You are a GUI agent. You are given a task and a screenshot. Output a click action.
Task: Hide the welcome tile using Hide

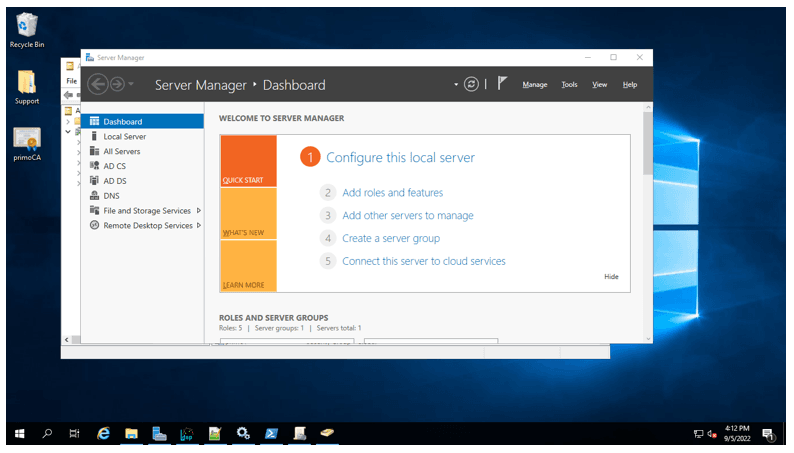point(611,277)
